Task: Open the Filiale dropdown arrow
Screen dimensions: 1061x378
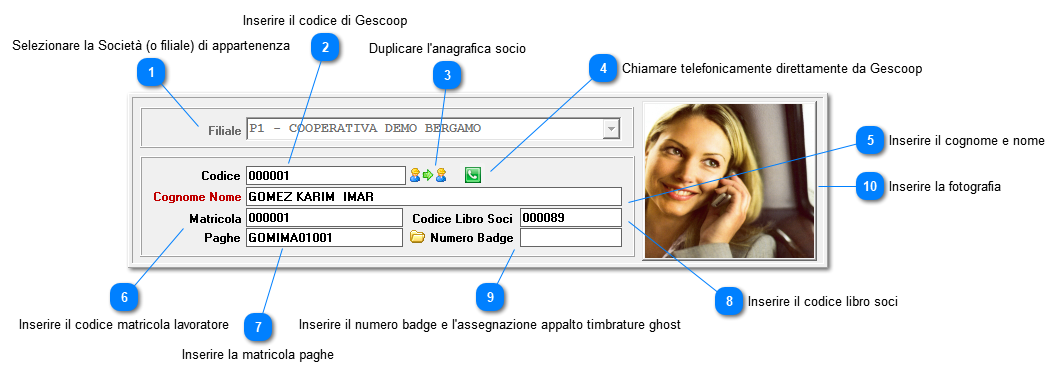Action: 611,128
